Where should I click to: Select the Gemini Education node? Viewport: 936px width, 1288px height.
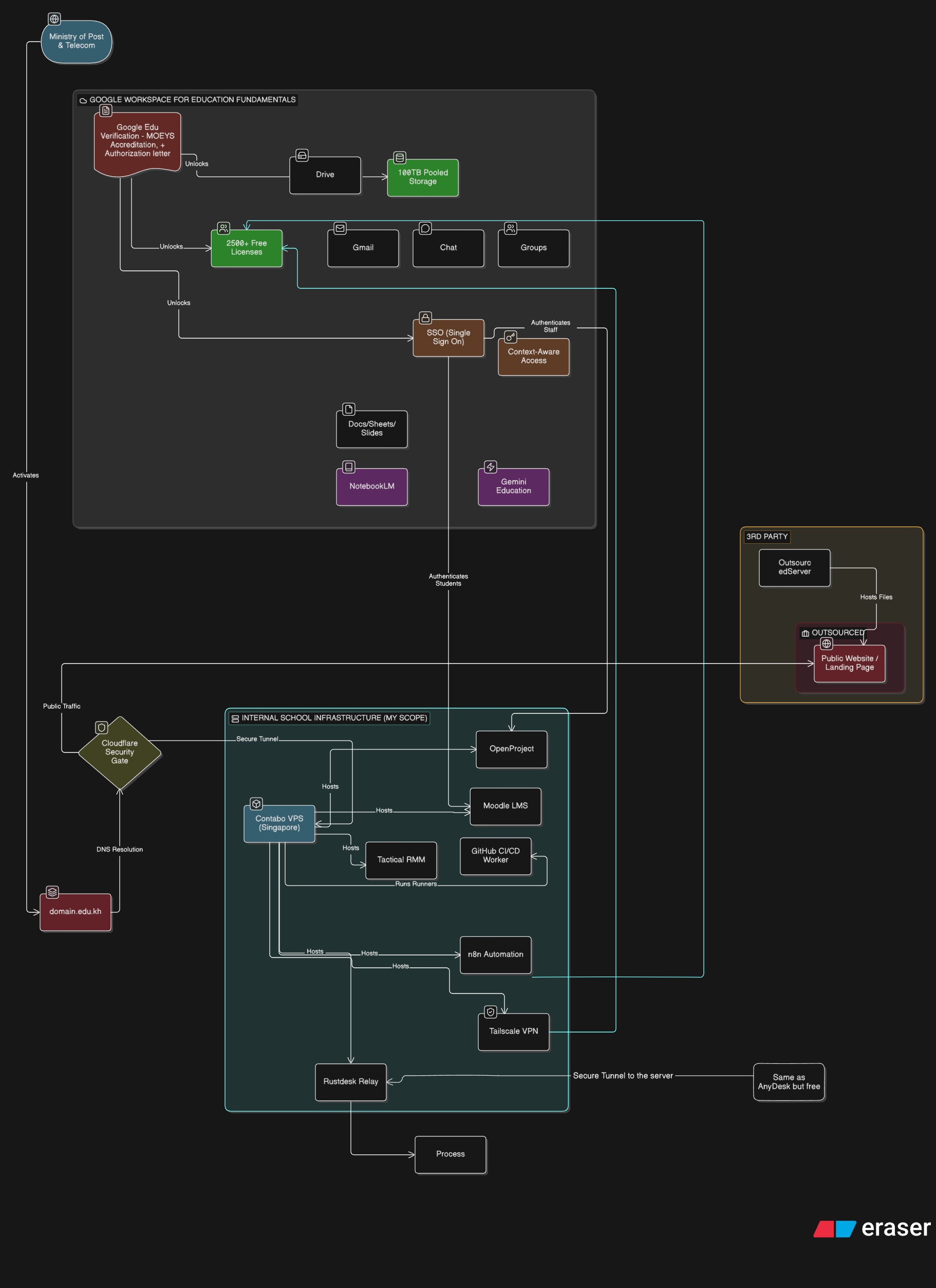point(514,487)
